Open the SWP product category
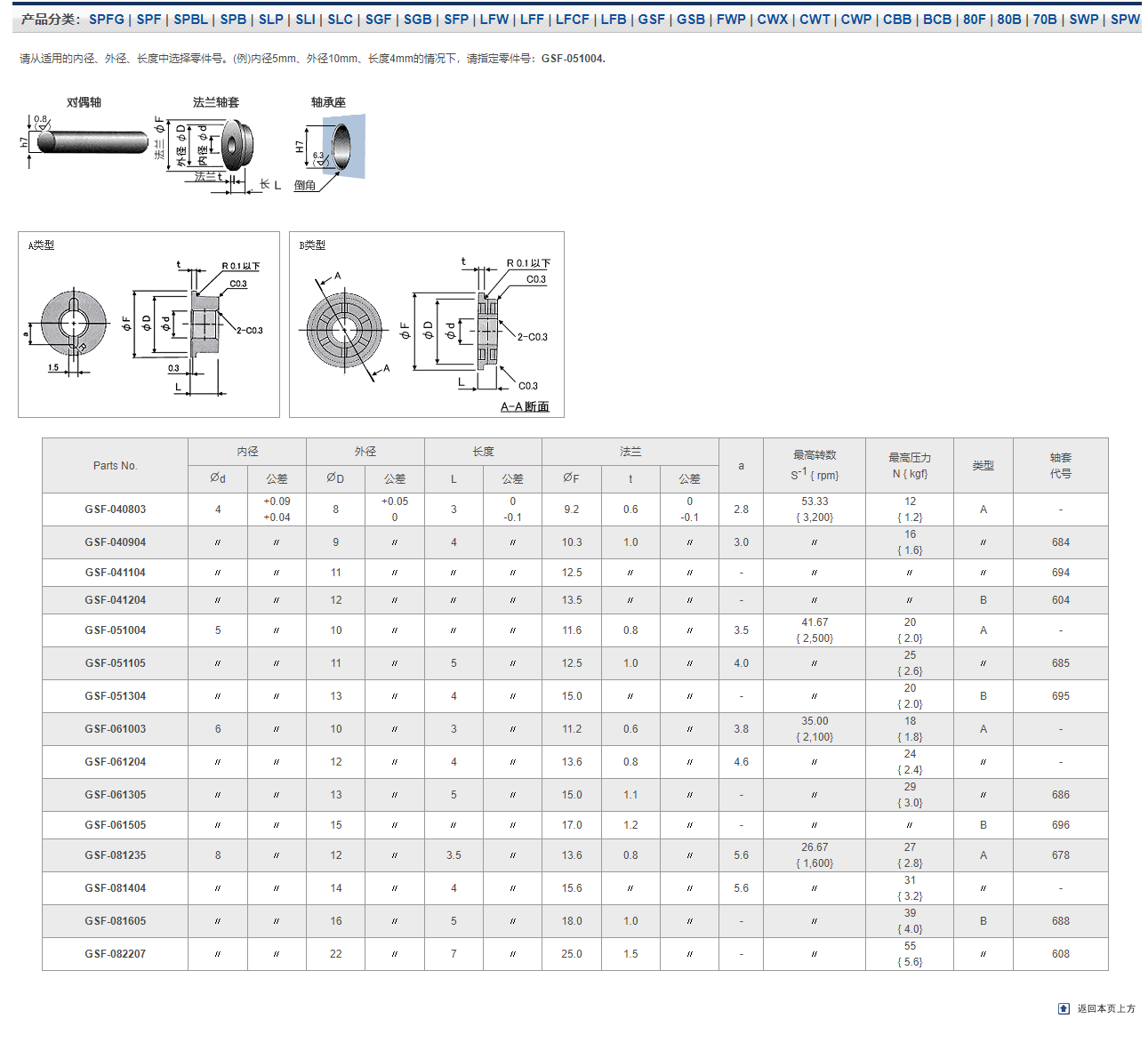The image size is (1148, 1059). [x=1084, y=19]
